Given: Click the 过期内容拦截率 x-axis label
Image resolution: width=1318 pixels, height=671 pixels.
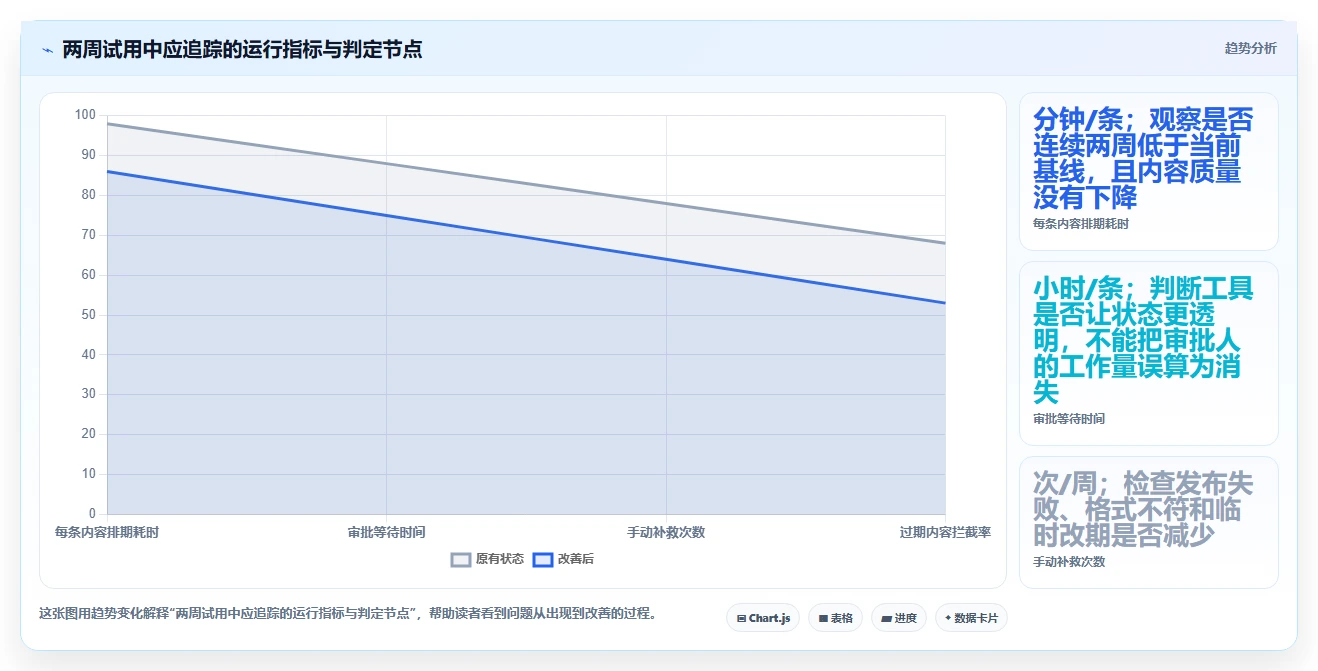Looking at the screenshot, I should pyautogui.click(x=945, y=533).
